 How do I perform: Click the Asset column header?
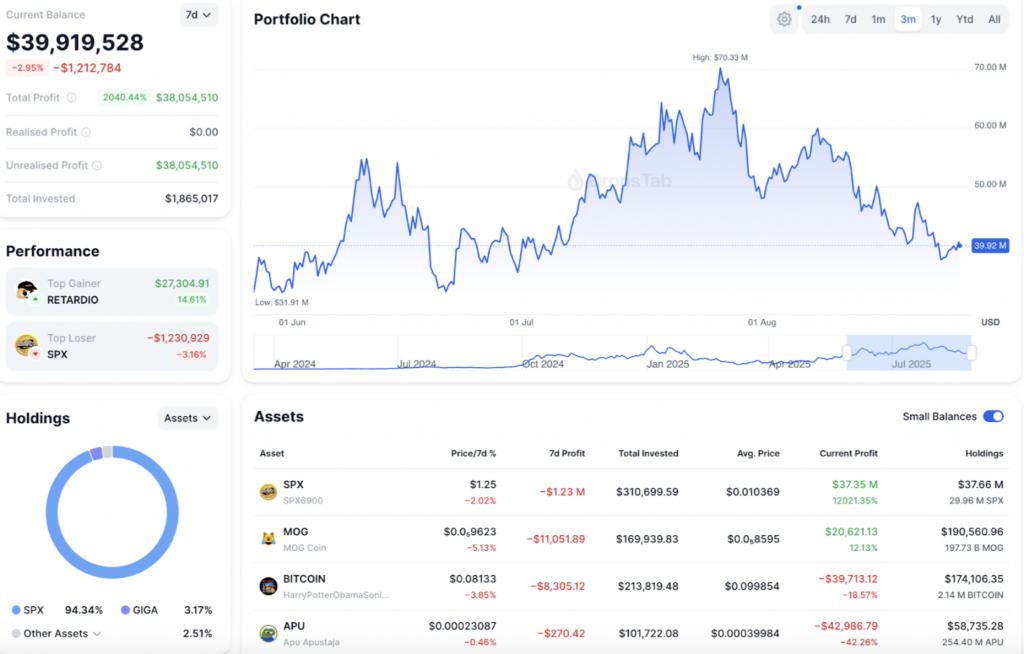(272, 453)
